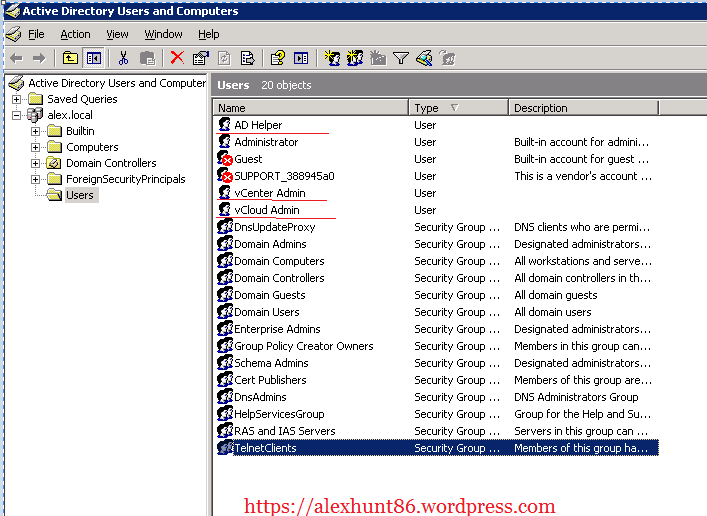This screenshot has height=516, width=707.
Task: Expand the Builtin tree node
Action: (36, 131)
